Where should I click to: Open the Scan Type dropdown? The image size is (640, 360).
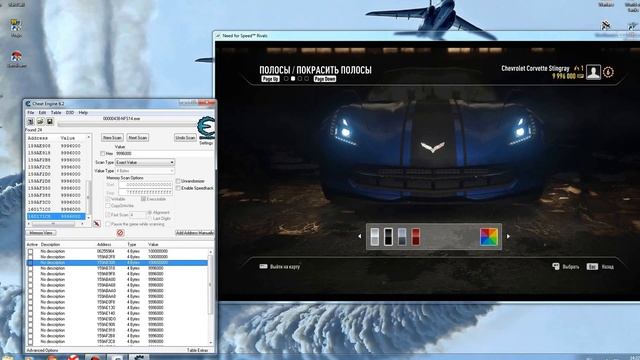(145, 162)
